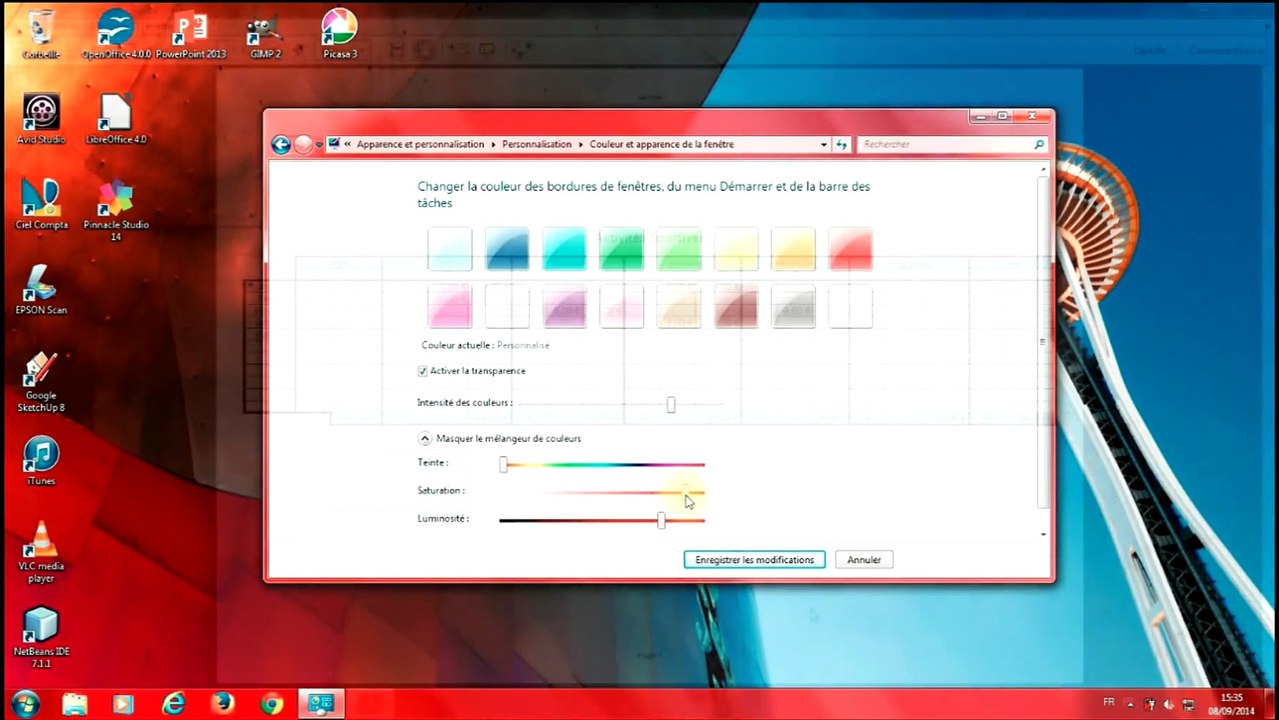The width and height of the screenshot is (1279, 720).
Task: Go to Apparence et personnalisation breadcrumb
Action: click(x=420, y=145)
